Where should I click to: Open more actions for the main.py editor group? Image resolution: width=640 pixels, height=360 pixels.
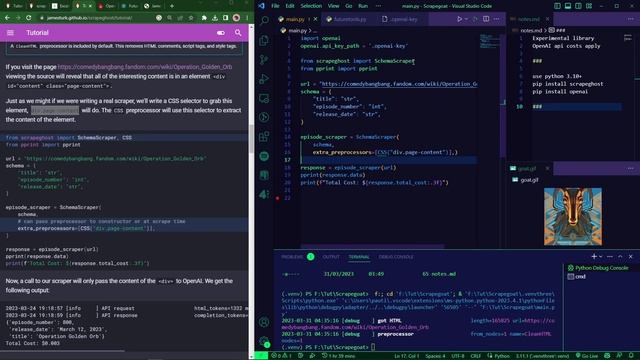496,19
